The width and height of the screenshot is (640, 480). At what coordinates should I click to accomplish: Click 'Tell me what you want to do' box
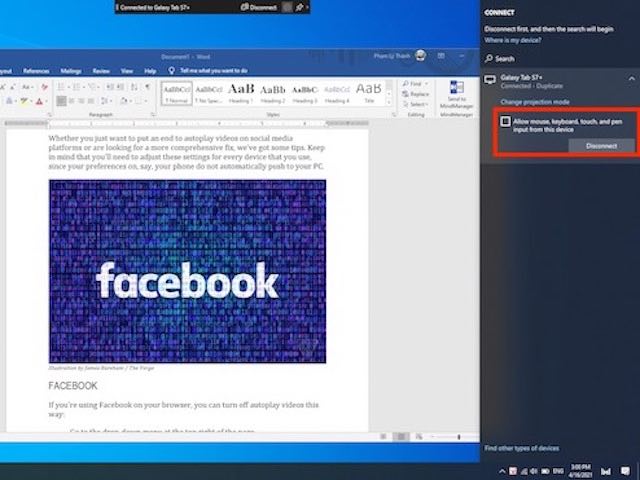coord(213,71)
